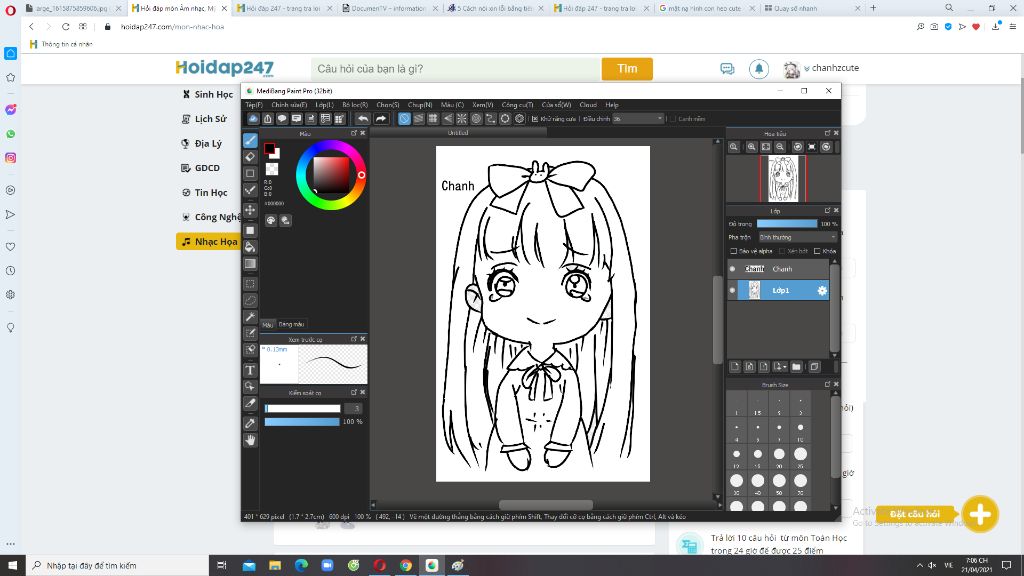Screen dimensions: 1024x576
Task: Enable the radial snap icon
Action: 462,119
